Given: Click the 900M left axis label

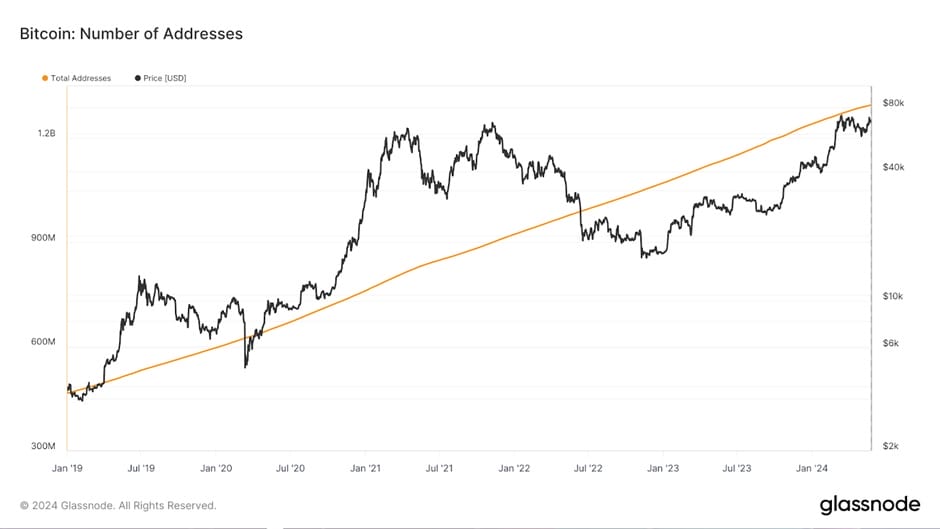Looking at the screenshot, I should pyautogui.click(x=44, y=239).
